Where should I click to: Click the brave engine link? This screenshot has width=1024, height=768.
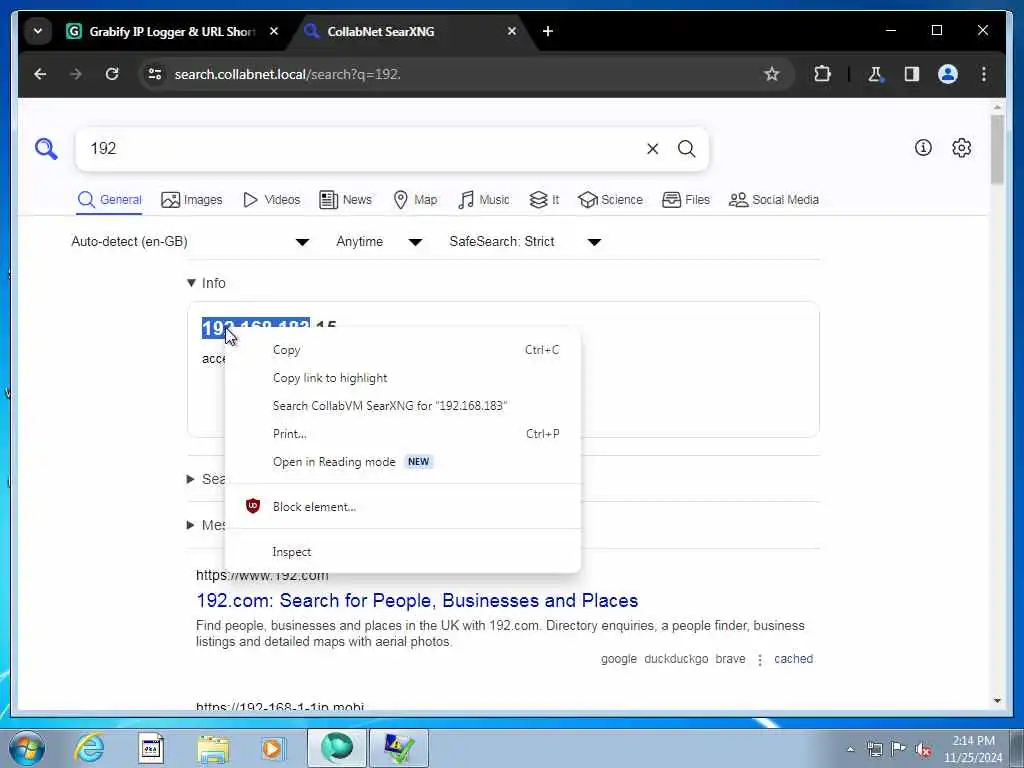pos(730,659)
